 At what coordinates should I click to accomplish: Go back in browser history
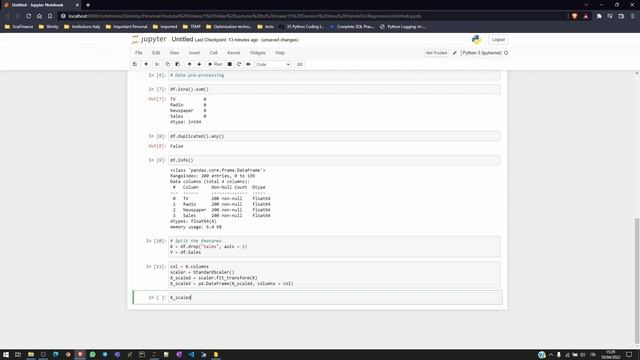pyautogui.click(x=7, y=16)
